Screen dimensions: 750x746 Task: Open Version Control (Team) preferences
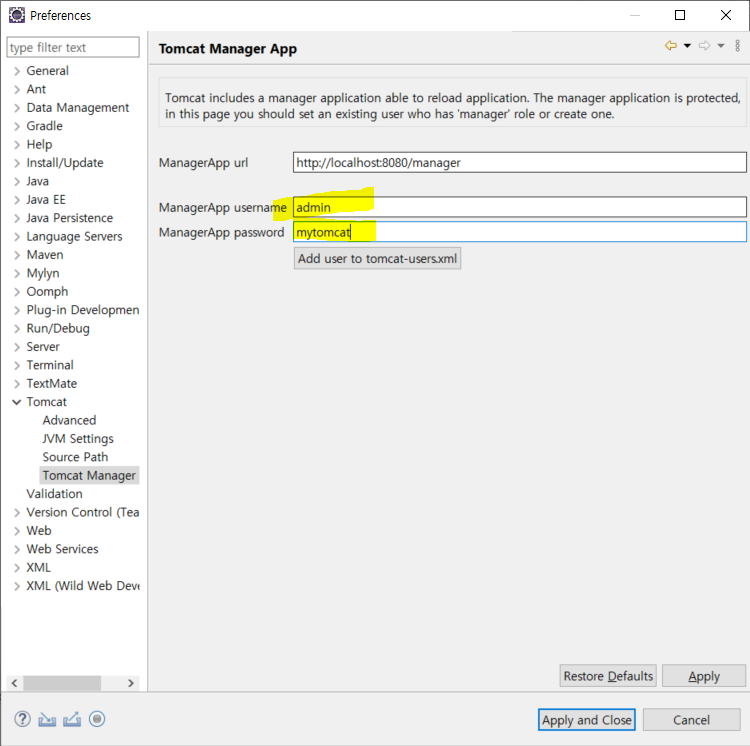click(x=83, y=513)
